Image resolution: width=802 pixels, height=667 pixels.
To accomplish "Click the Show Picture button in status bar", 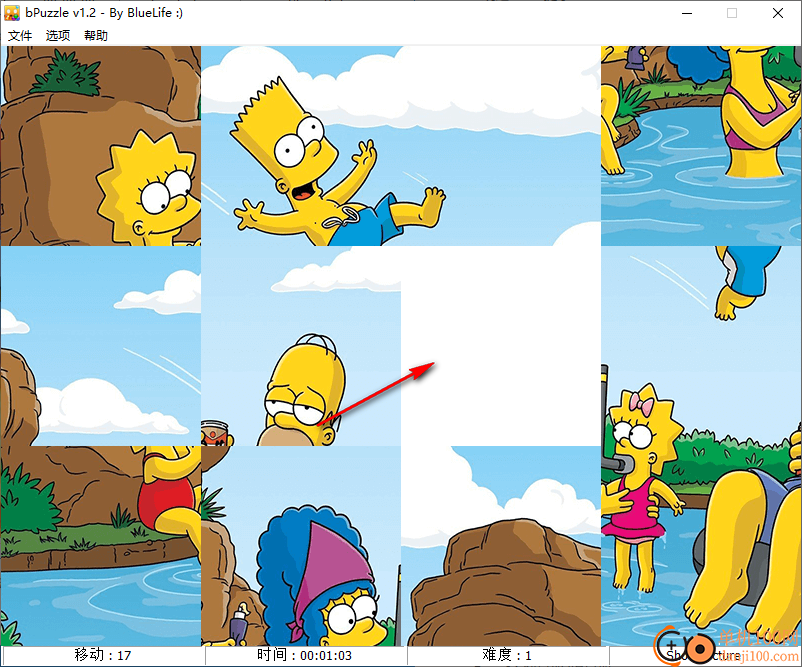I will coord(705,655).
